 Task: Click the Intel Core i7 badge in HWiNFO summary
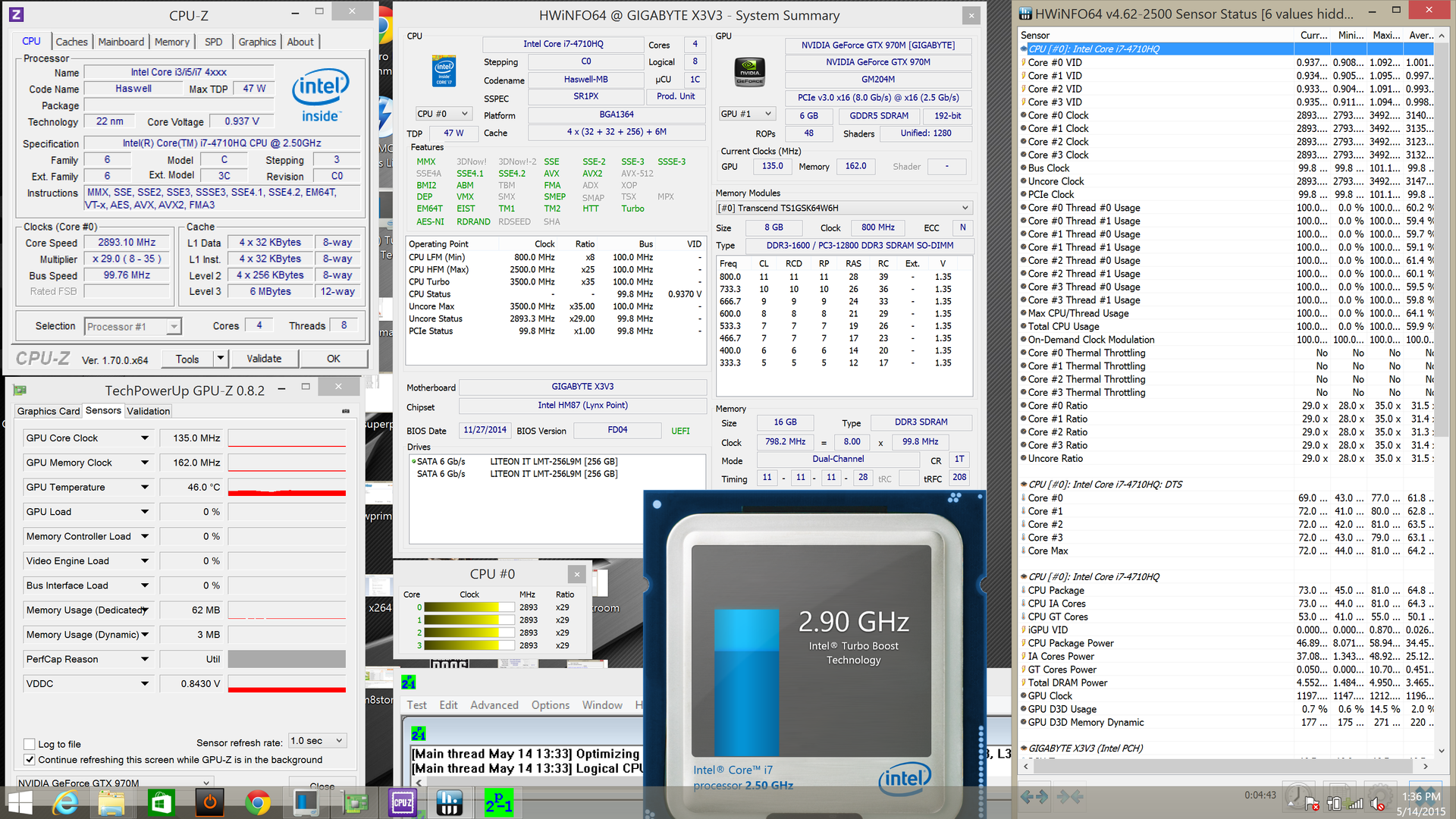point(444,70)
